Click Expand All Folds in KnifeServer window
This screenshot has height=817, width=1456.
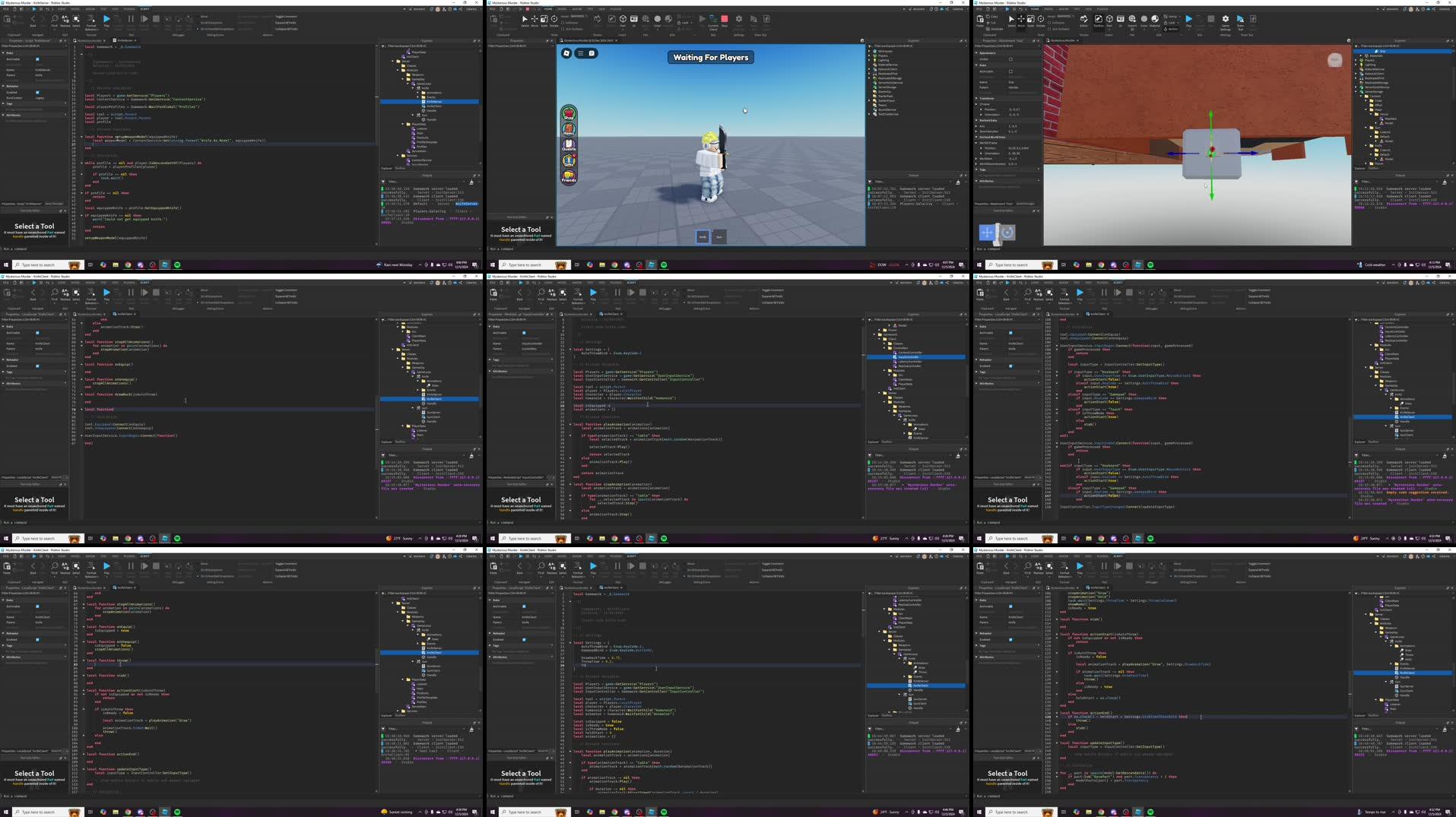(x=285, y=23)
